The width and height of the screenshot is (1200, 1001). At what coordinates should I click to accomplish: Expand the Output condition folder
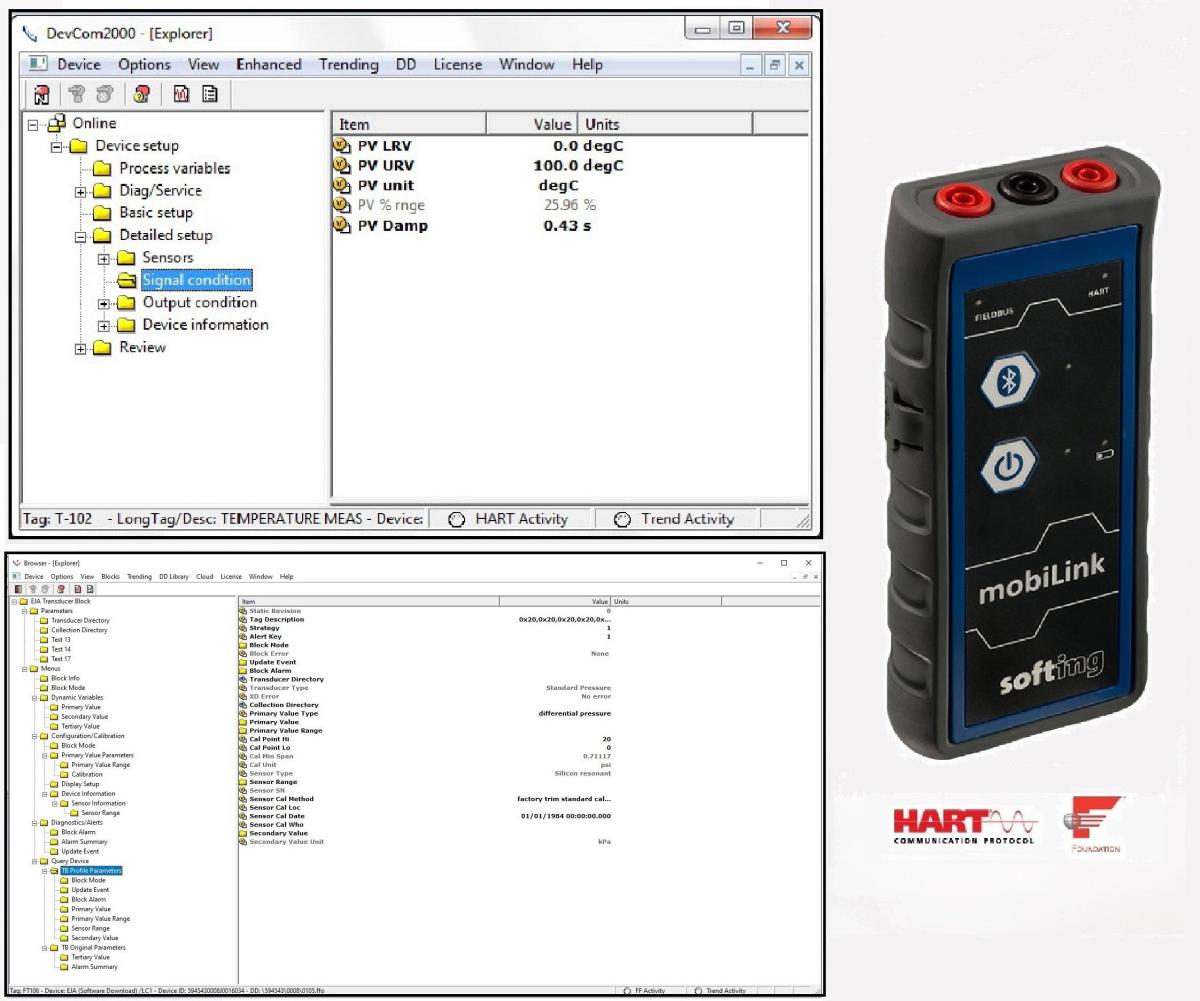tap(103, 303)
